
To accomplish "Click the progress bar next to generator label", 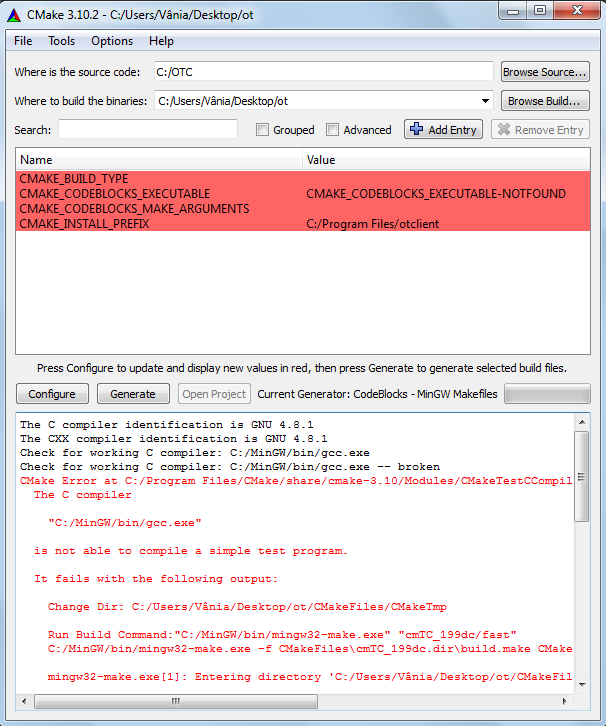I will pos(547,394).
